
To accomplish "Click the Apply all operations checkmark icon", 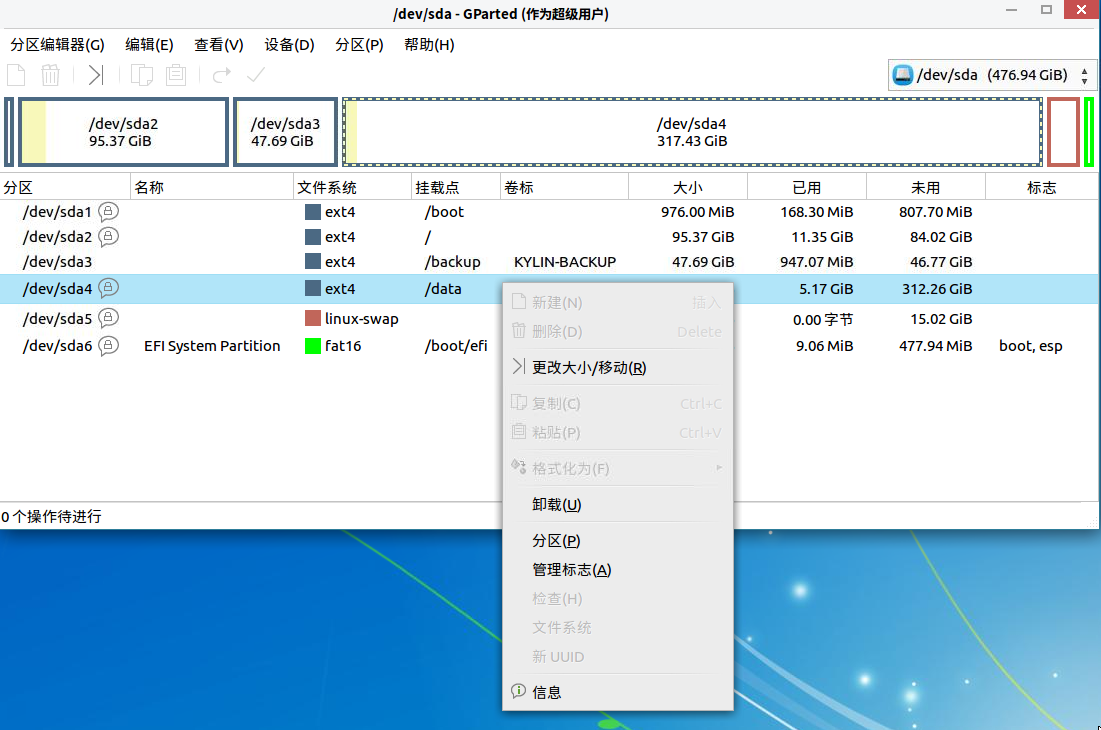I will tap(256, 75).
